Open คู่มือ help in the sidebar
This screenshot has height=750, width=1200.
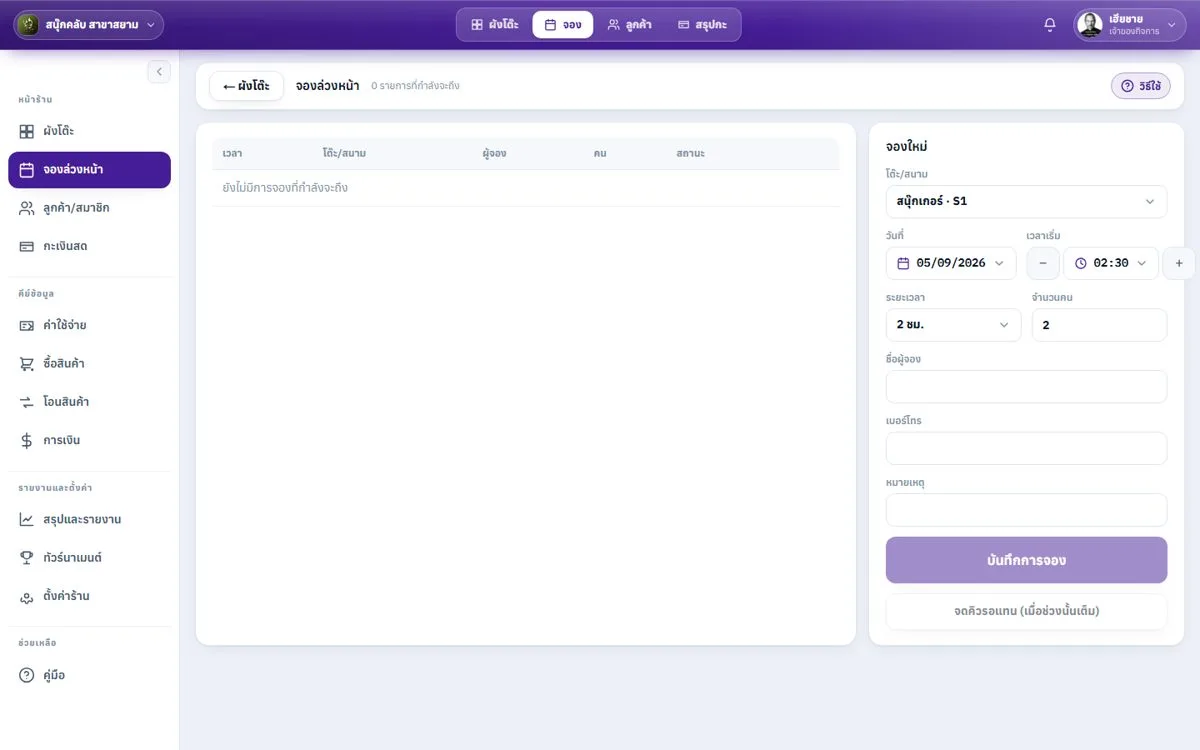tap(89, 675)
